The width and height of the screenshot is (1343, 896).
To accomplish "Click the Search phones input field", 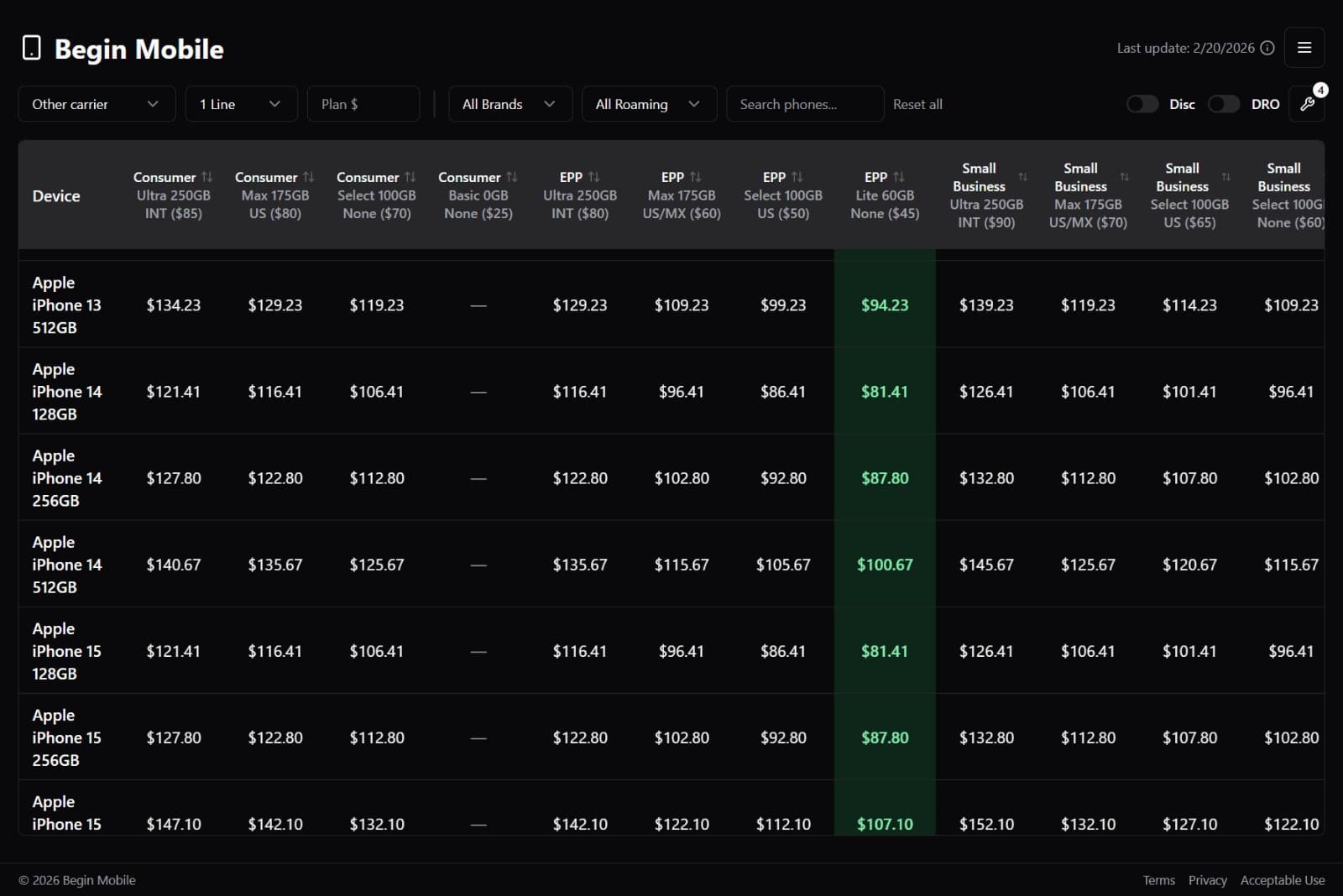I will 804,104.
